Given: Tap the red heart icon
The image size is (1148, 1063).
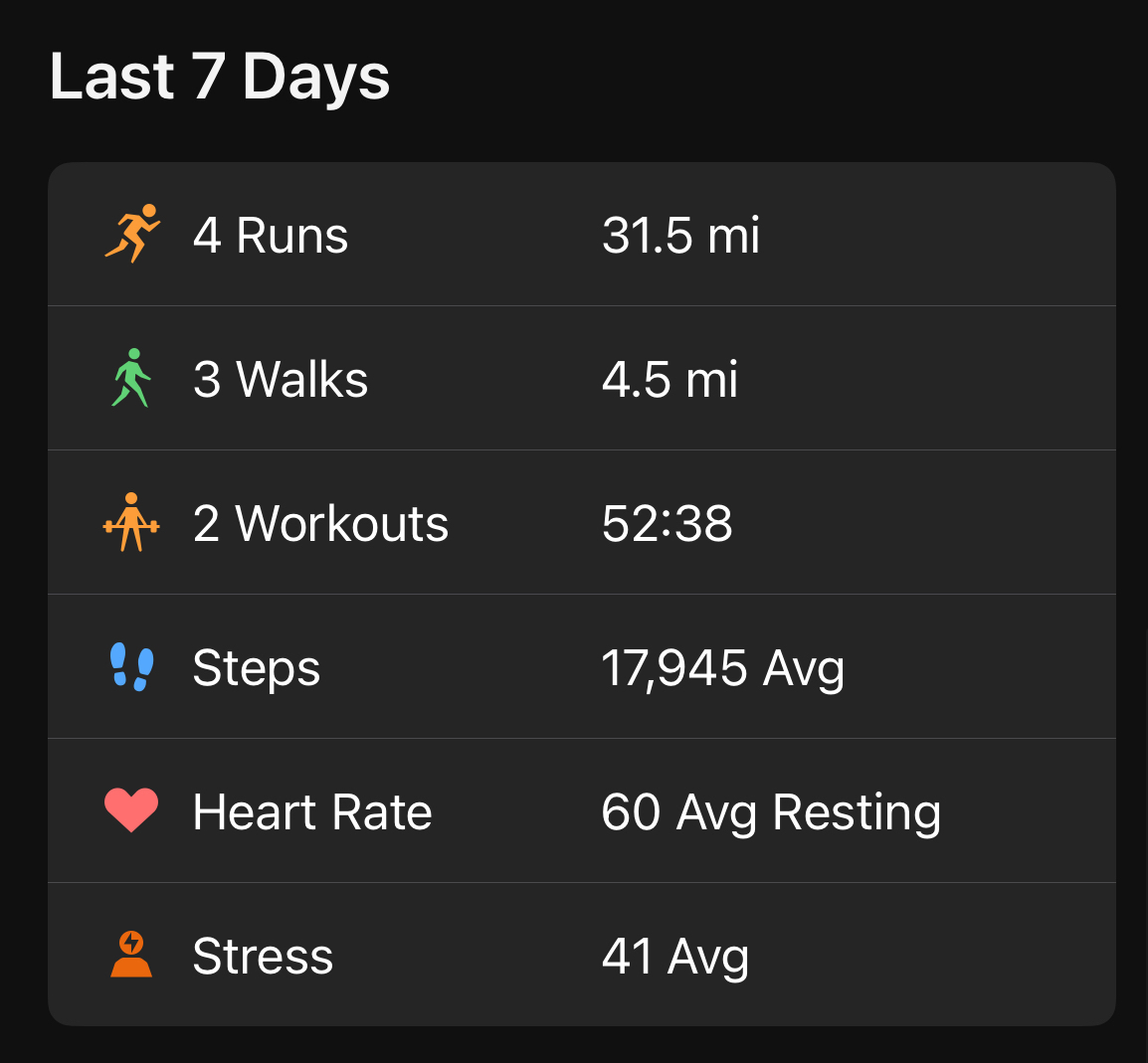Looking at the screenshot, I should coord(131,809).
